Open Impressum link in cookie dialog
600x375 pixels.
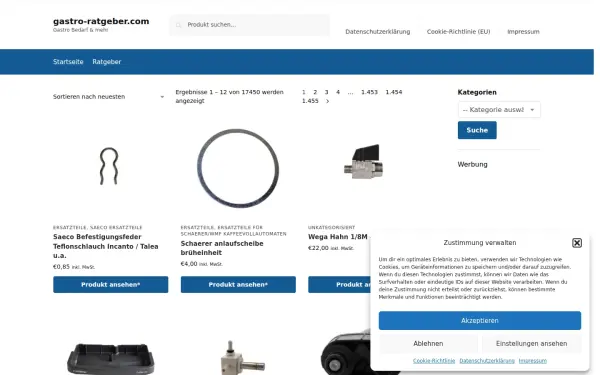pos(533,361)
